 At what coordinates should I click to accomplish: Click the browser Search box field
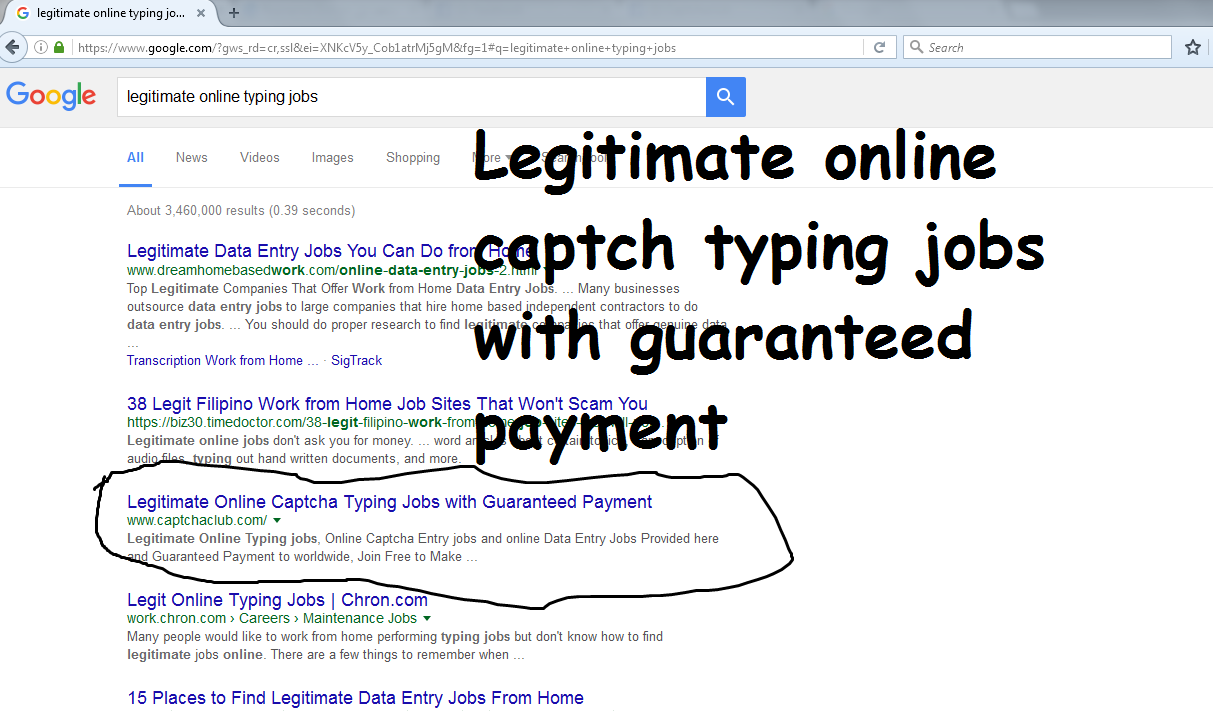[x=1037, y=47]
